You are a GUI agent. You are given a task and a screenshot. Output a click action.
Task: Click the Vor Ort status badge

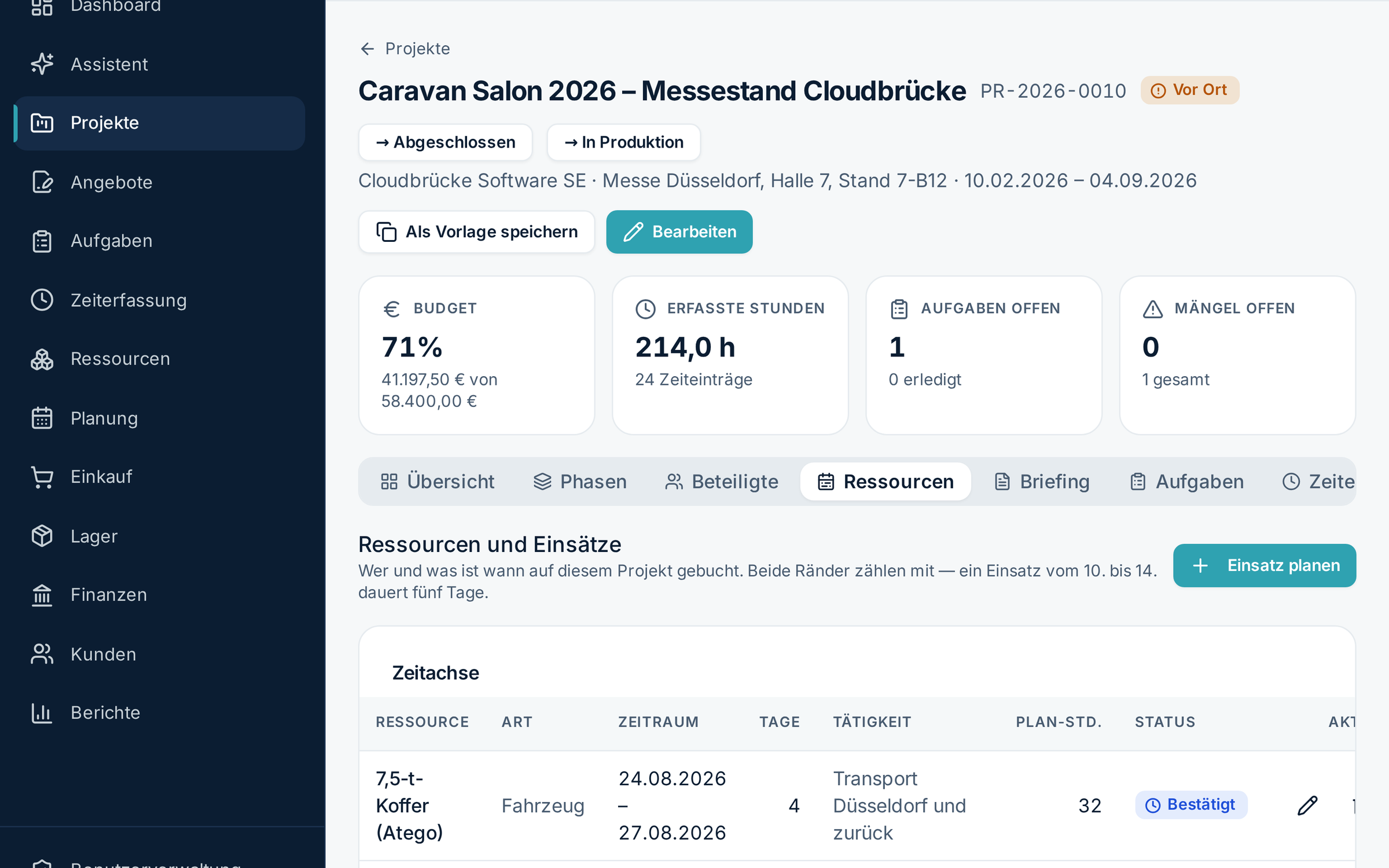[x=1190, y=90]
